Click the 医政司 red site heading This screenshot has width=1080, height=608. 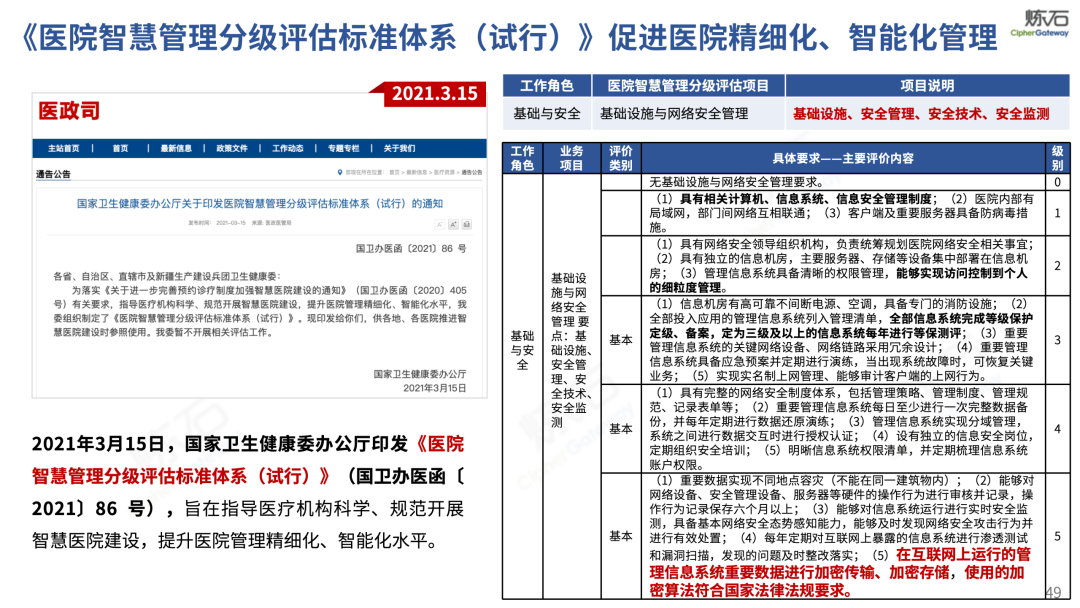pos(69,108)
